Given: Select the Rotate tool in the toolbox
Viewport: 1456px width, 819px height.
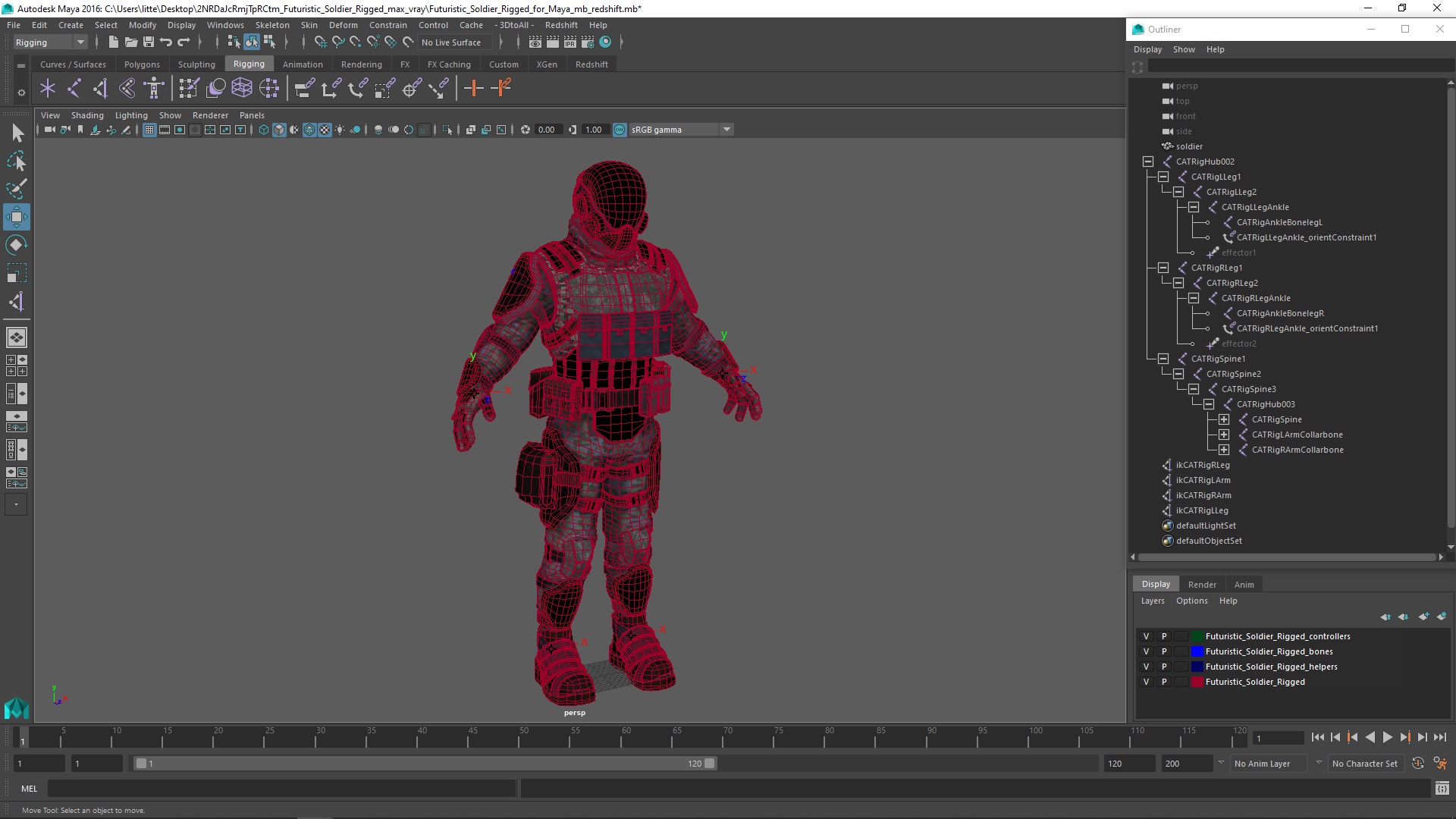Looking at the screenshot, I should [x=16, y=245].
